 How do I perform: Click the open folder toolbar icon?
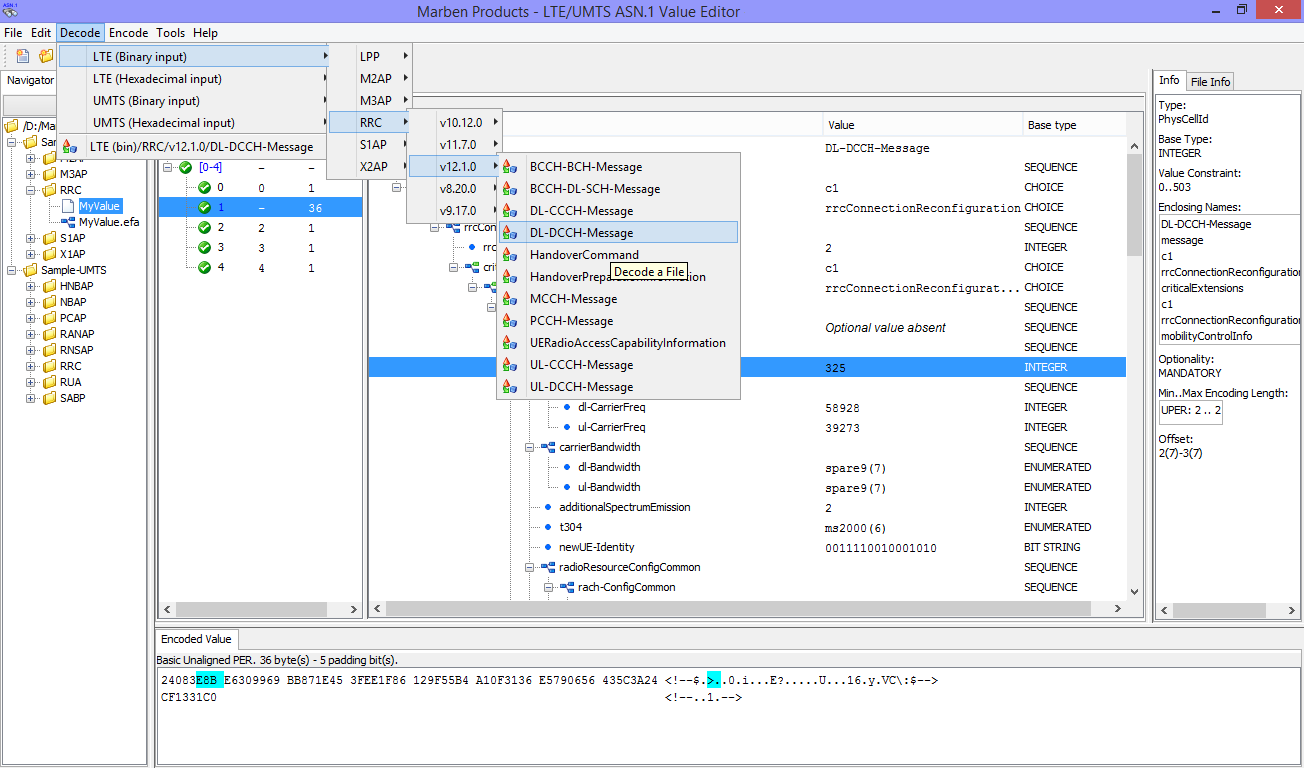pyautogui.click(x=46, y=56)
